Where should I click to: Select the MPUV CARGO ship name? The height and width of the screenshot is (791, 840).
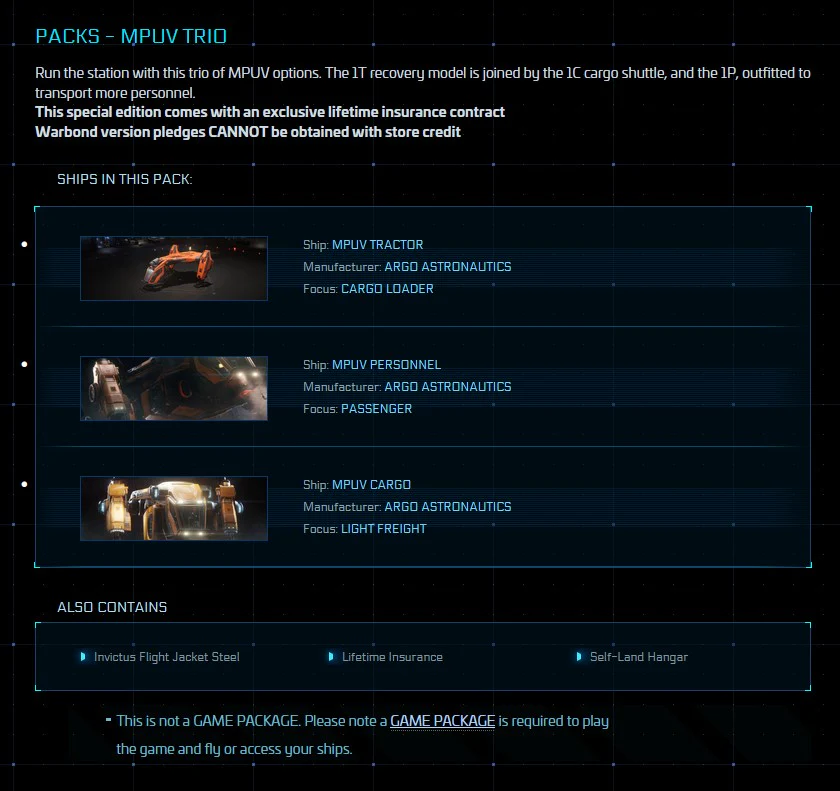371,485
